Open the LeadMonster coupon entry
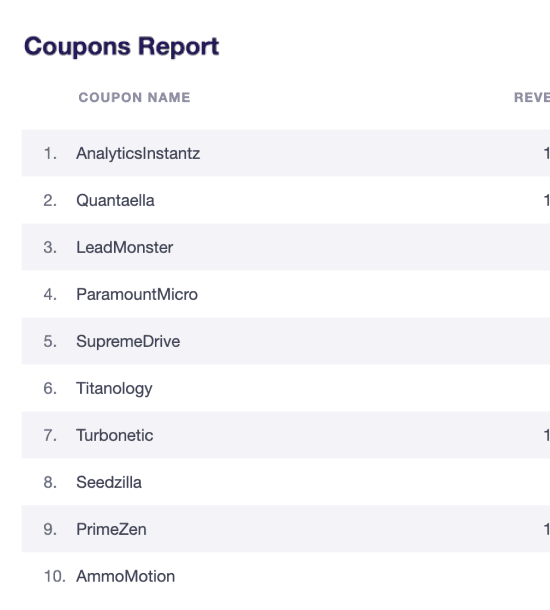This screenshot has width=550, height=610. pos(124,247)
